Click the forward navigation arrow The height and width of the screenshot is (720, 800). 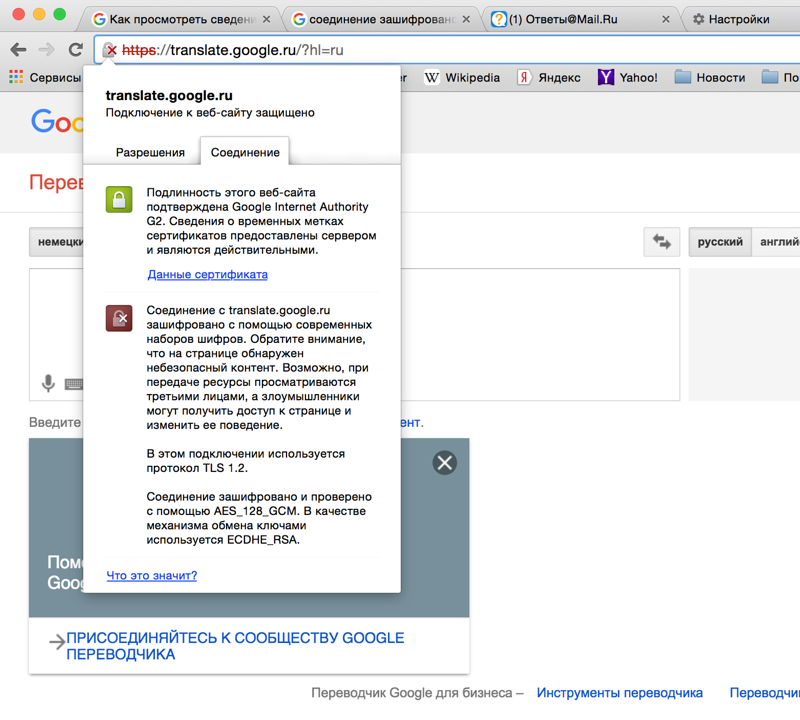(46, 49)
